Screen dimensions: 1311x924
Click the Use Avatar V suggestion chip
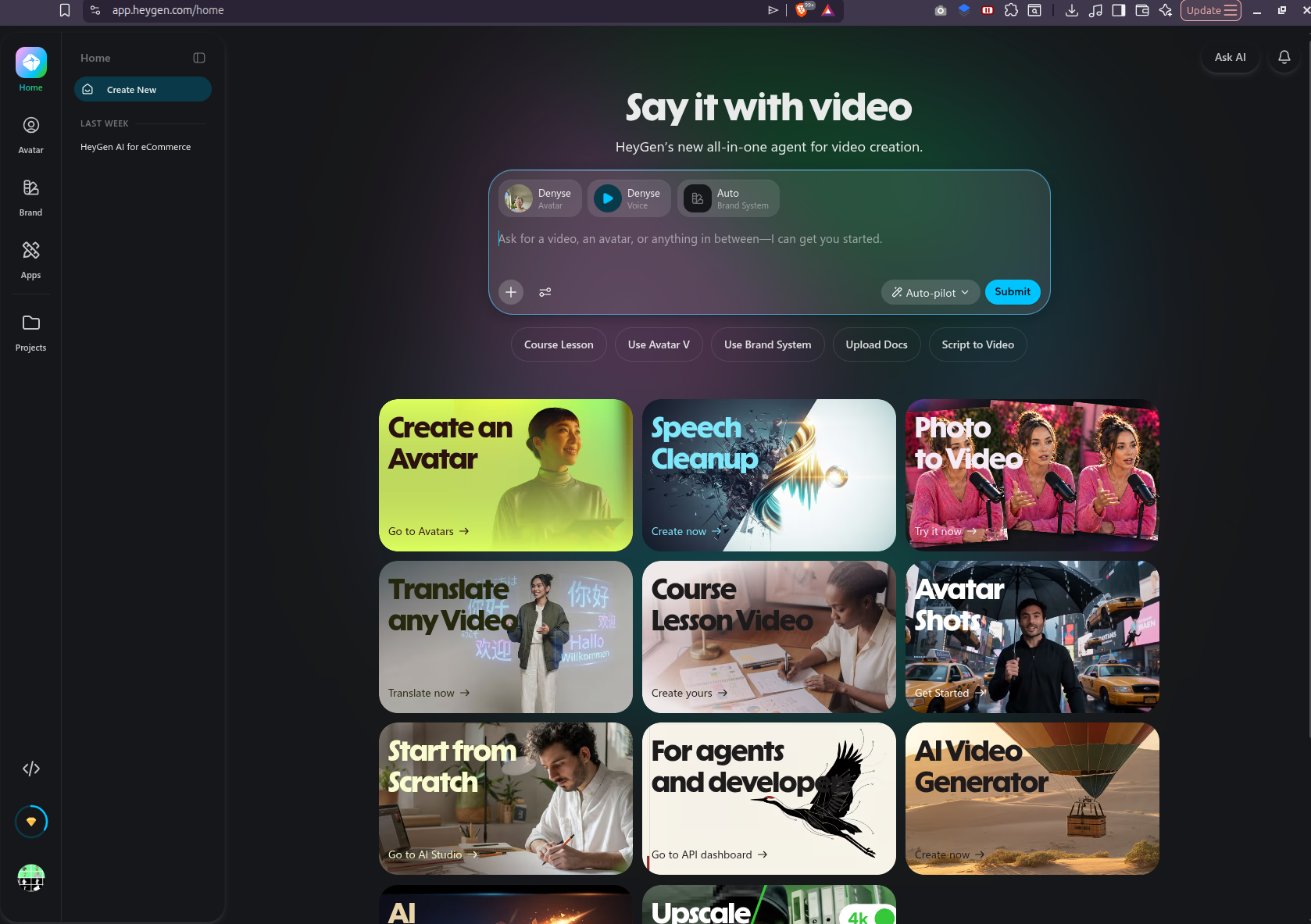[x=659, y=344]
